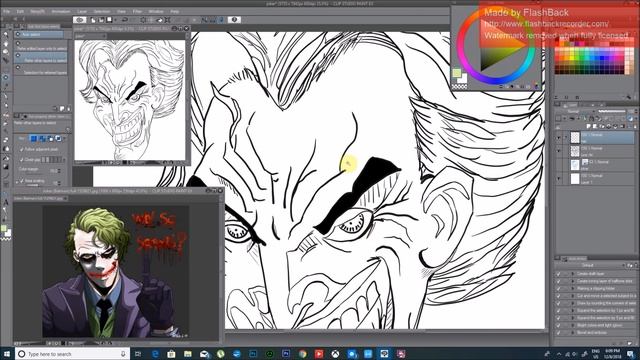Toggle visibility of the Layer 1 row

click(559, 178)
